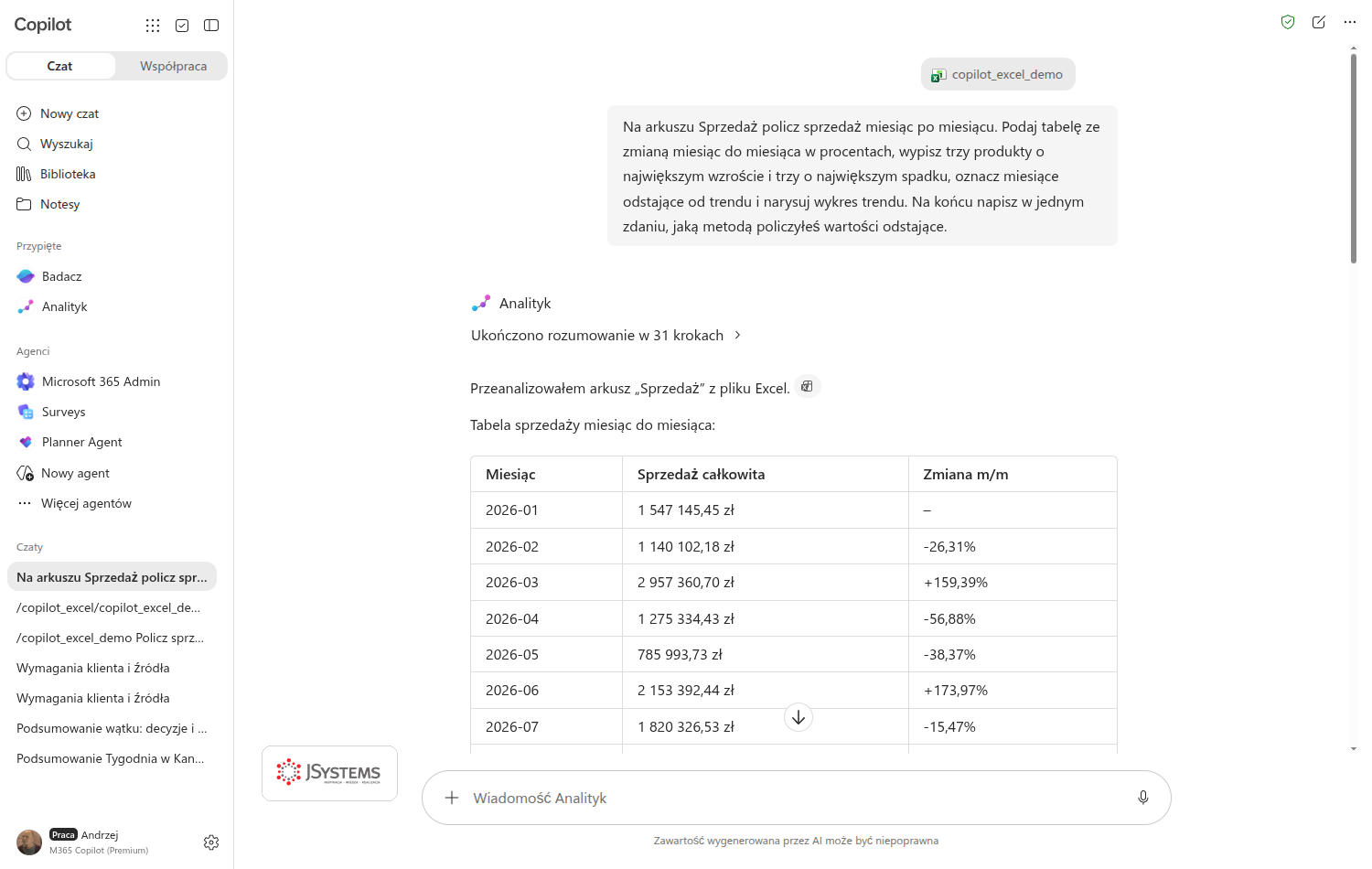
Task: Click the Analityk agent icon above the response
Action: (x=480, y=303)
